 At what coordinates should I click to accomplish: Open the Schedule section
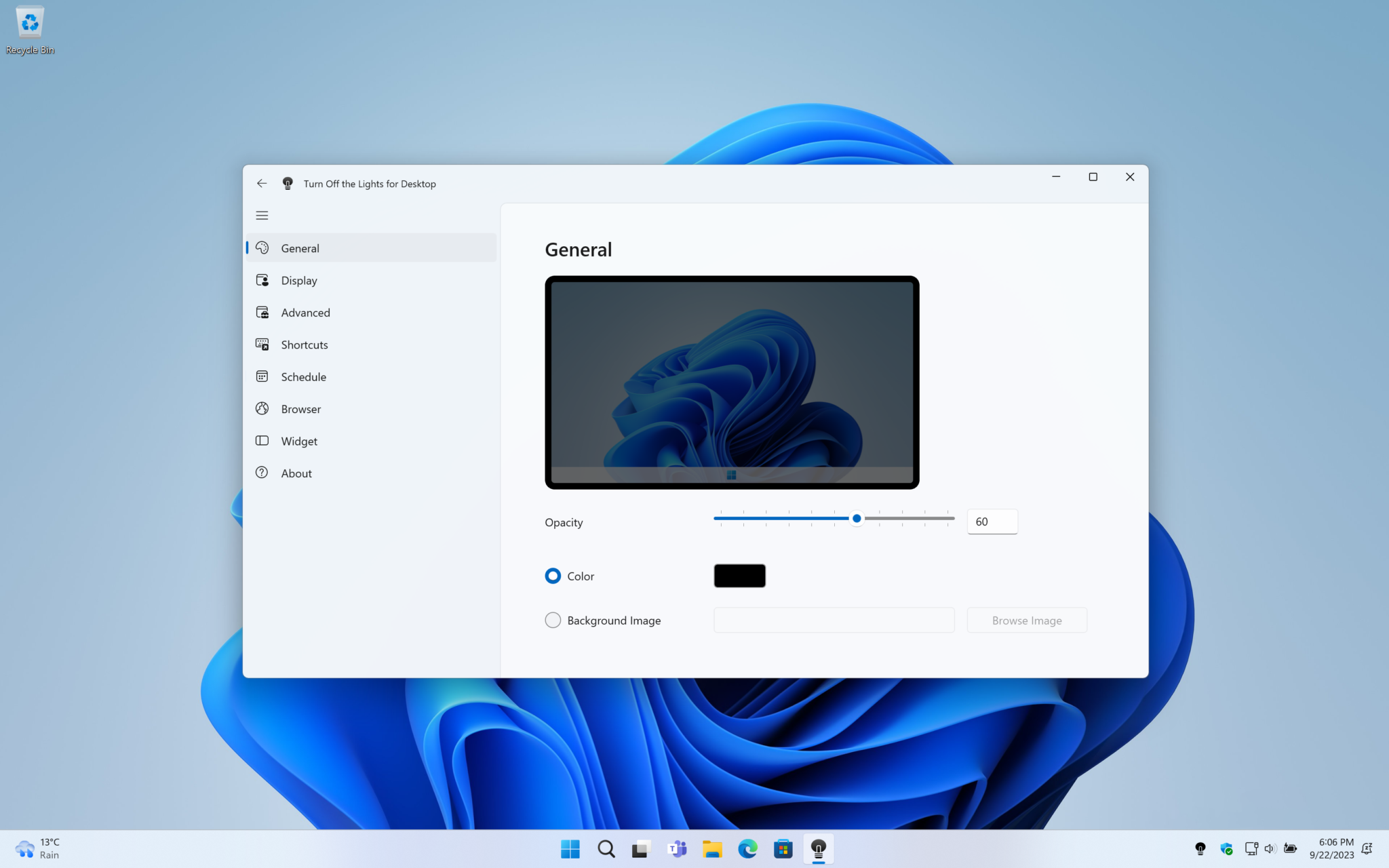point(372,377)
